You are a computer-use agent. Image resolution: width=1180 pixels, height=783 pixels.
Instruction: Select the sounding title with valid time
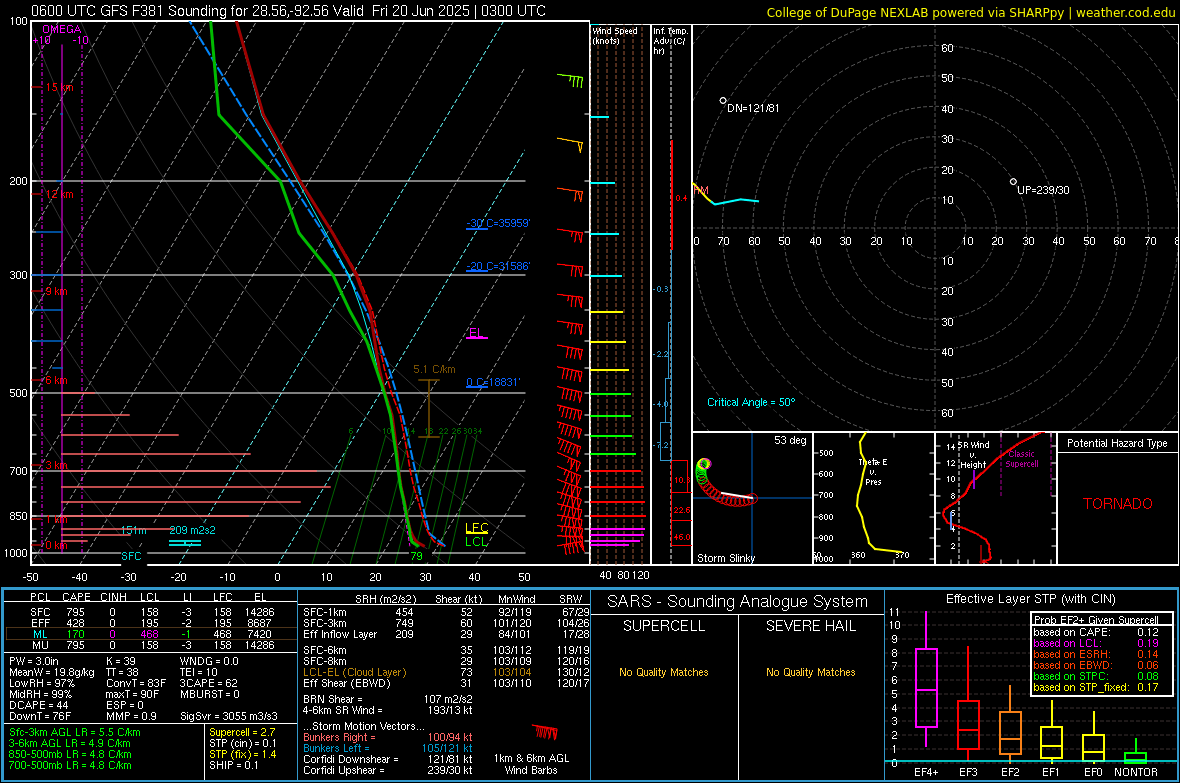(x=288, y=11)
